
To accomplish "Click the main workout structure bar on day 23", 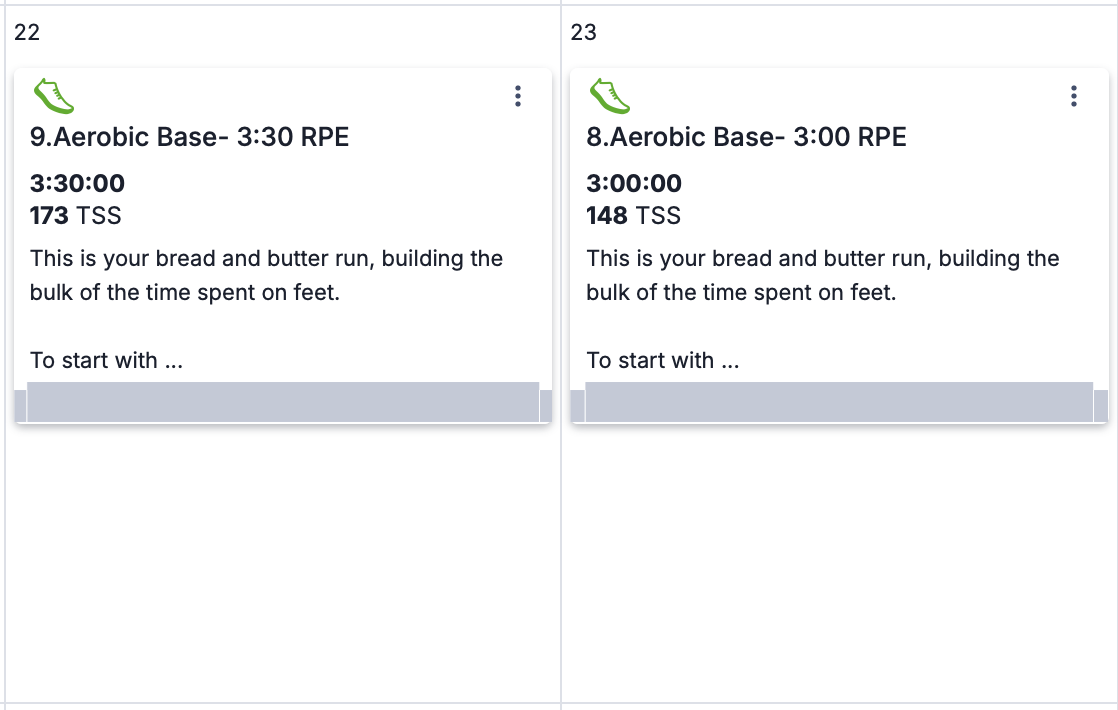I will (839, 402).
